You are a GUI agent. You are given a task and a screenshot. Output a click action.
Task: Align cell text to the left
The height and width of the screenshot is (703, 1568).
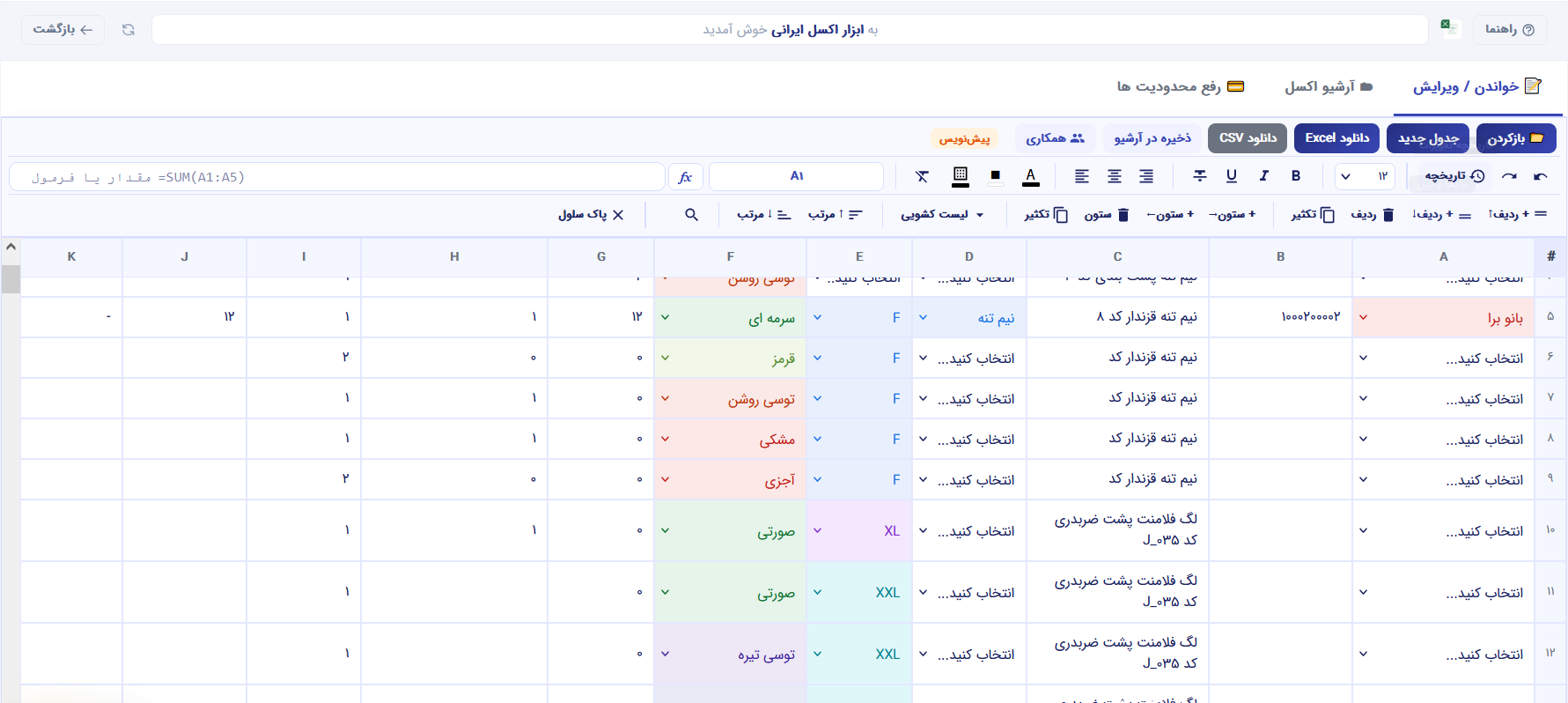[x=1082, y=176]
